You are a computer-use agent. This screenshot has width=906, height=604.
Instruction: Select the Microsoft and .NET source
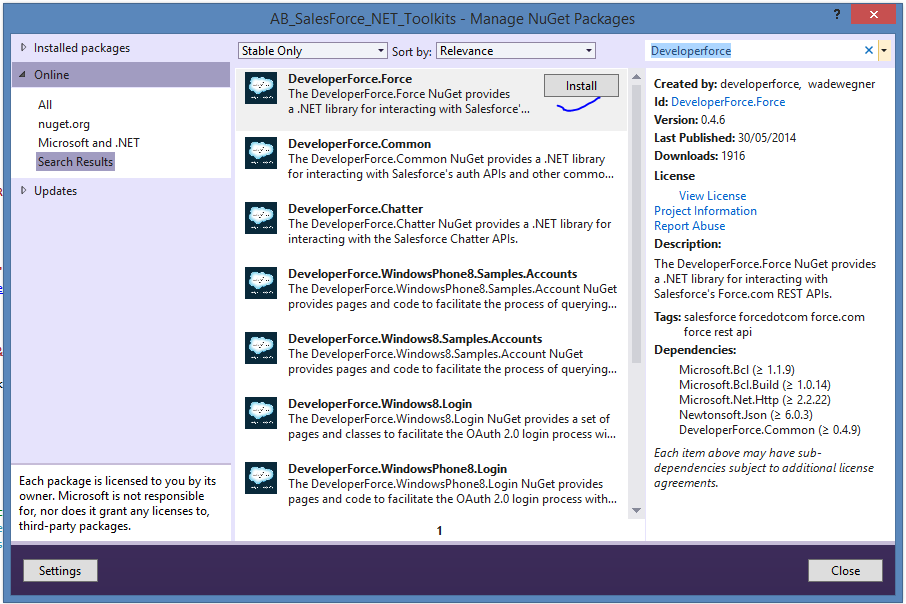pyautogui.click(x=89, y=143)
